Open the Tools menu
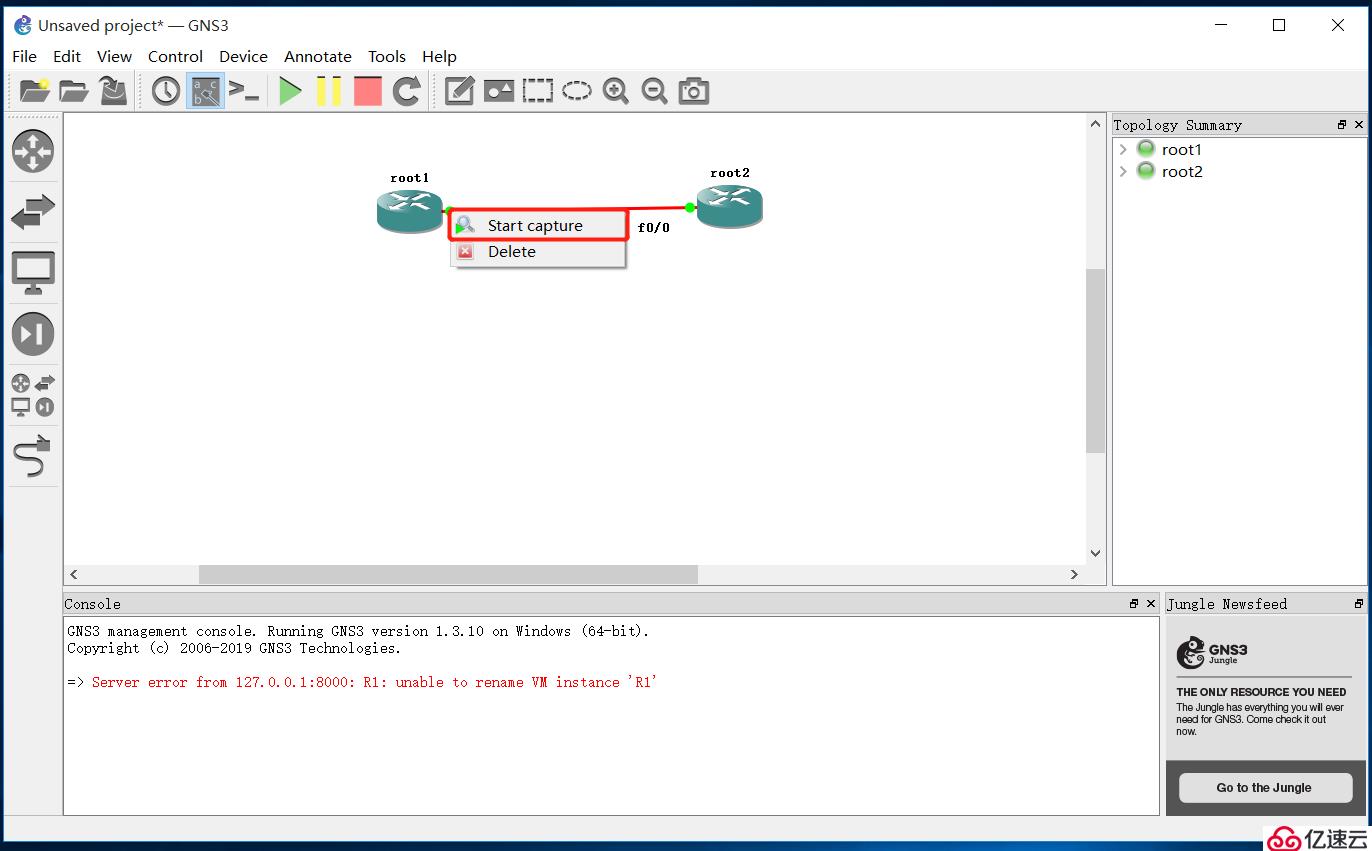 point(387,56)
